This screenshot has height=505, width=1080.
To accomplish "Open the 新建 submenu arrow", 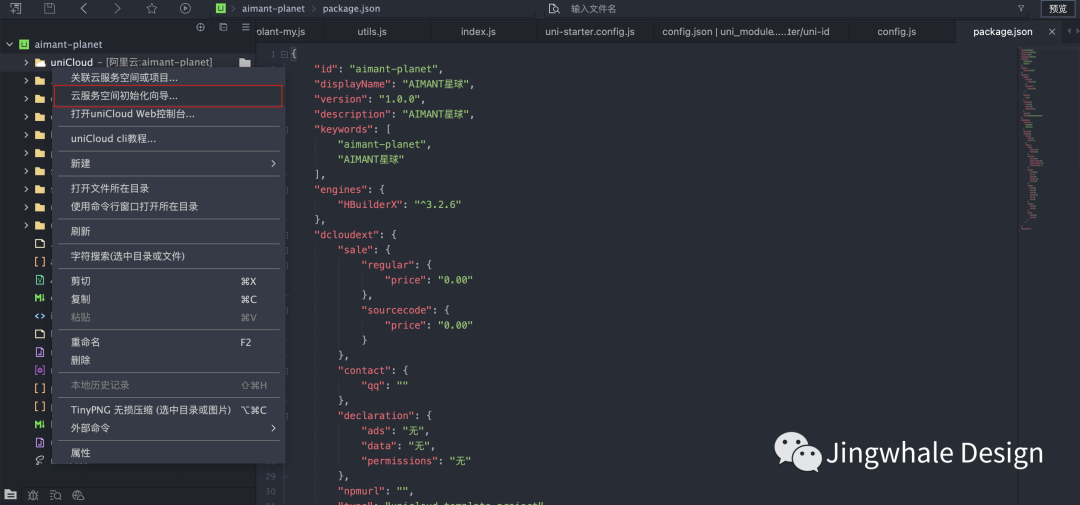I will (273, 163).
